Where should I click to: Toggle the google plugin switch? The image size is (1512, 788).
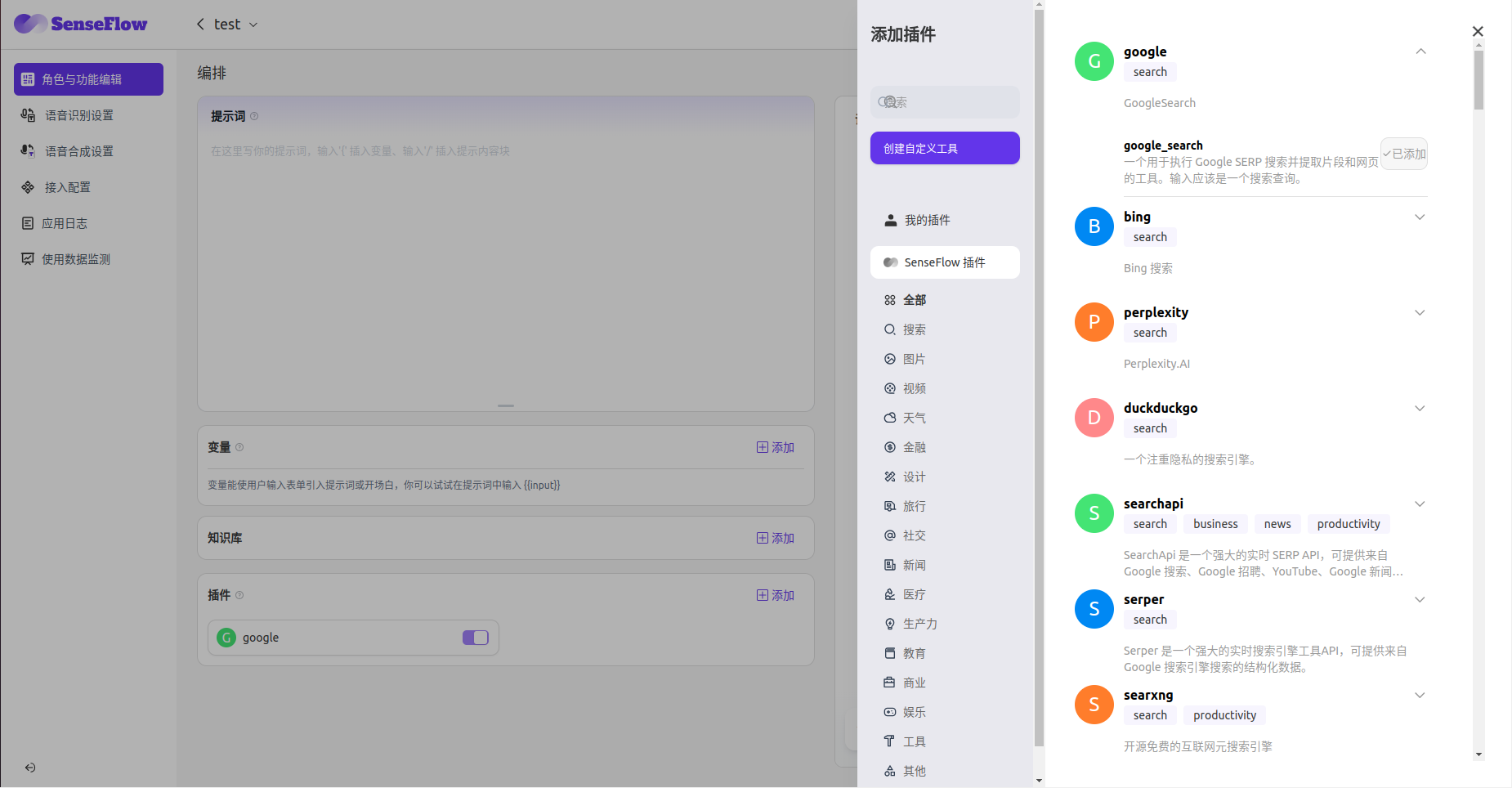point(475,638)
